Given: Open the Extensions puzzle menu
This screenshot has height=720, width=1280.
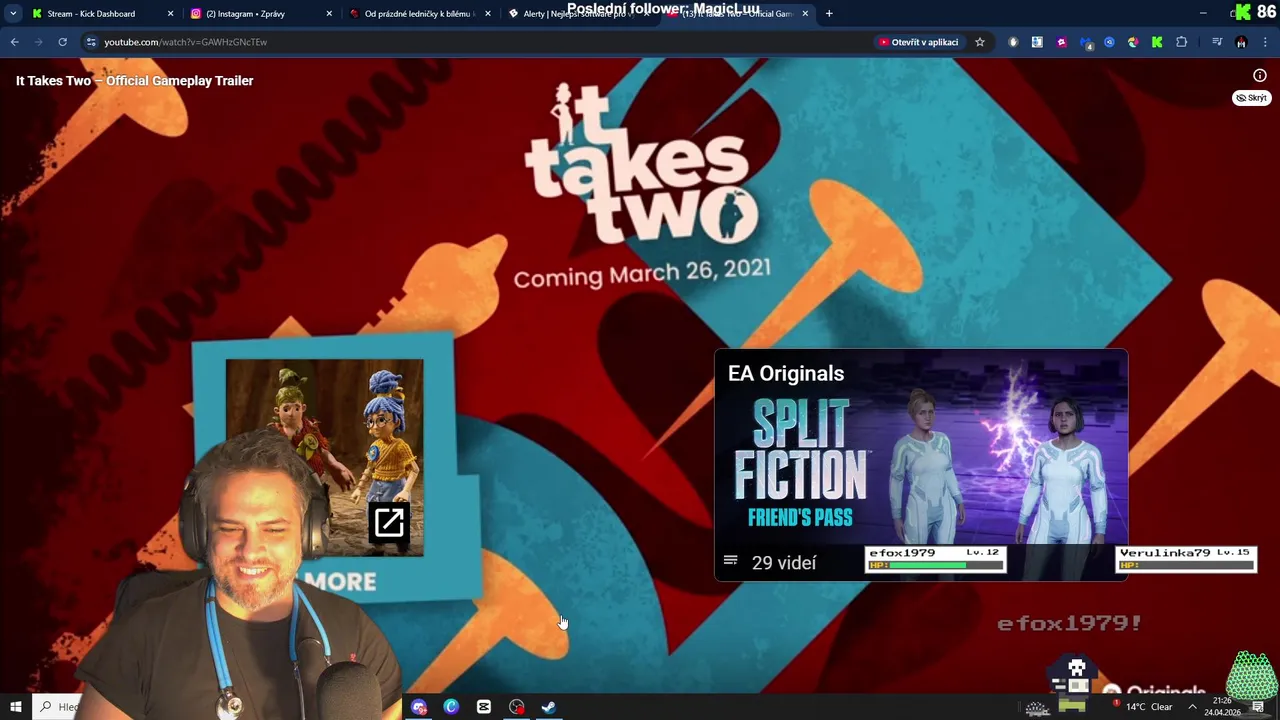Looking at the screenshot, I should (1182, 42).
